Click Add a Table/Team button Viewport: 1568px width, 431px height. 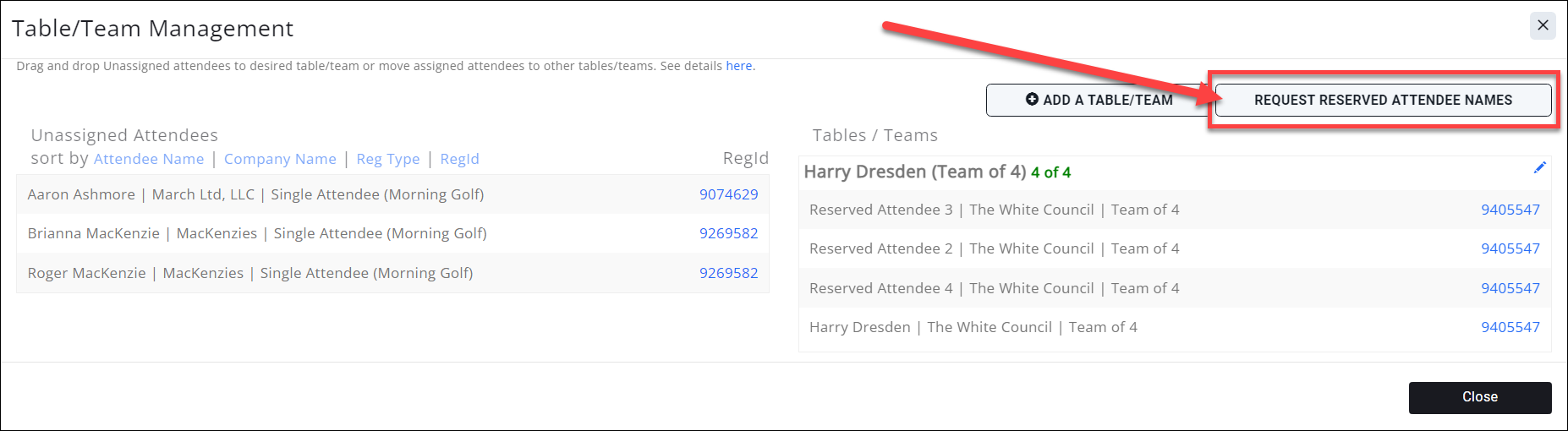tap(1099, 100)
